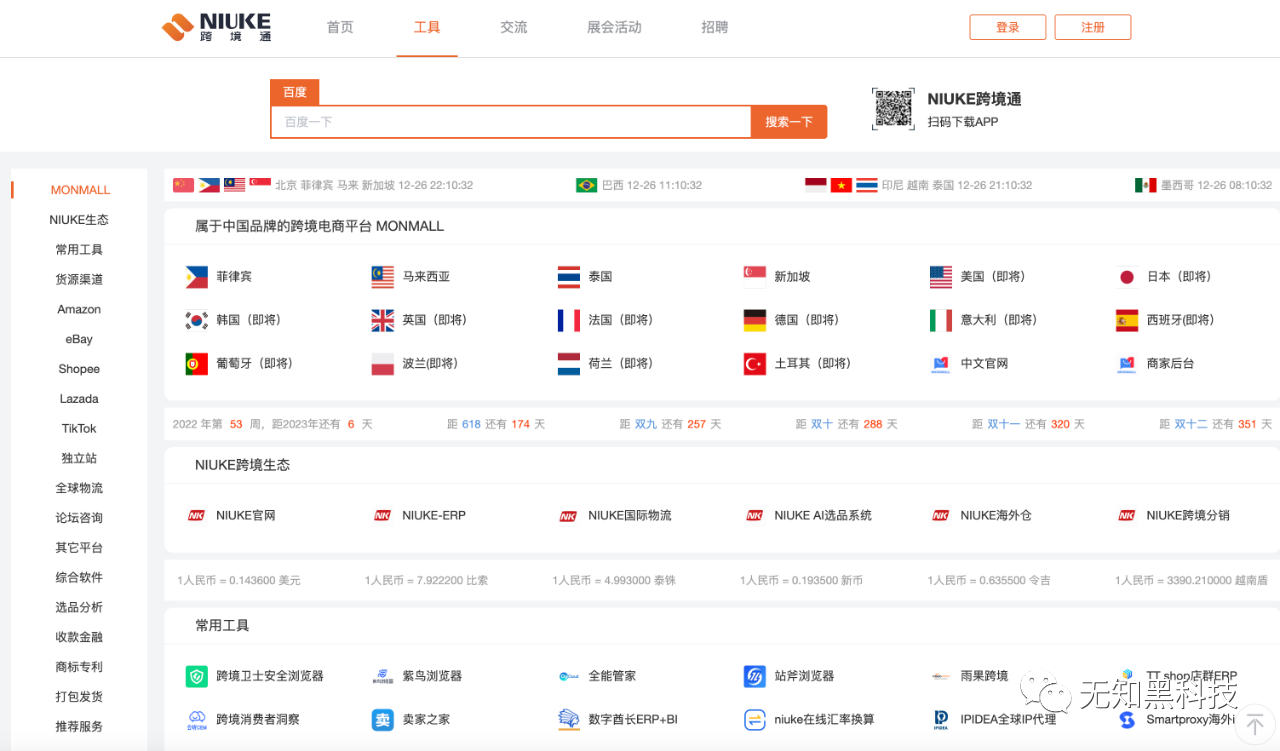Click the UK flag icon for 英国（即将）
Image resolution: width=1280 pixels, height=751 pixels.
tap(383, 320)
